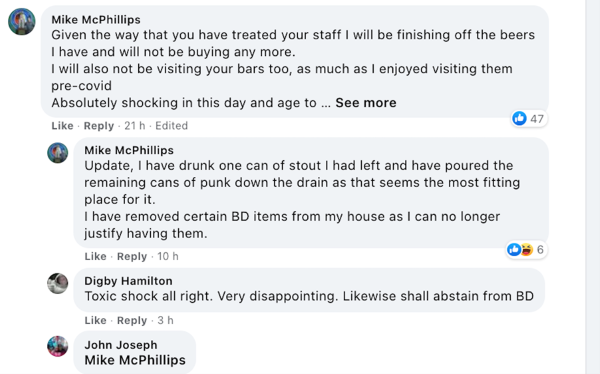Viewport: 600px width, 374px height.
Task: Open tagged Mike McPhillips mention in John Joseph's comment
Action: [x=135, y=360]
